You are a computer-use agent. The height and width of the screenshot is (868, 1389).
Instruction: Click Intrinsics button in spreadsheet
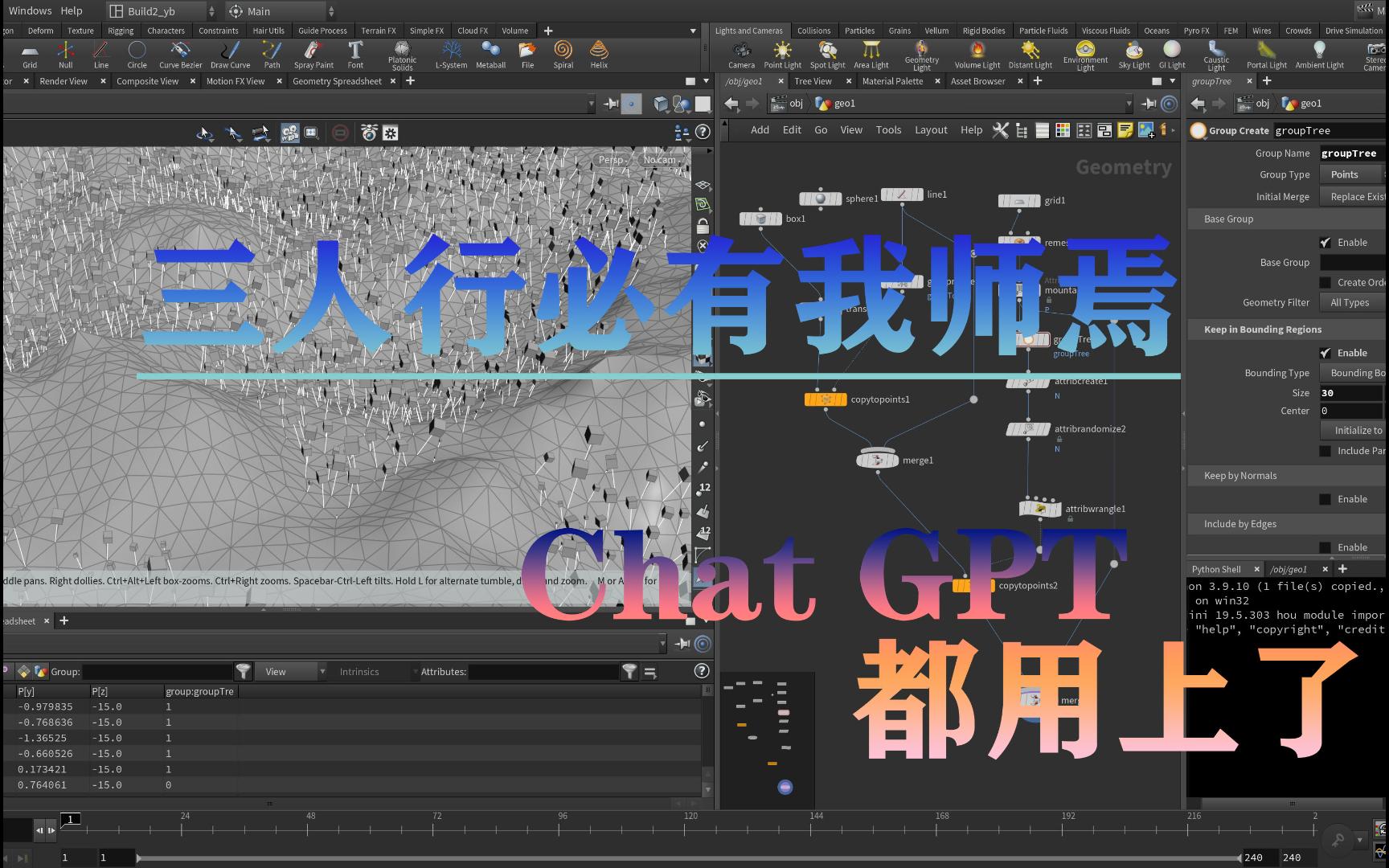359,672
